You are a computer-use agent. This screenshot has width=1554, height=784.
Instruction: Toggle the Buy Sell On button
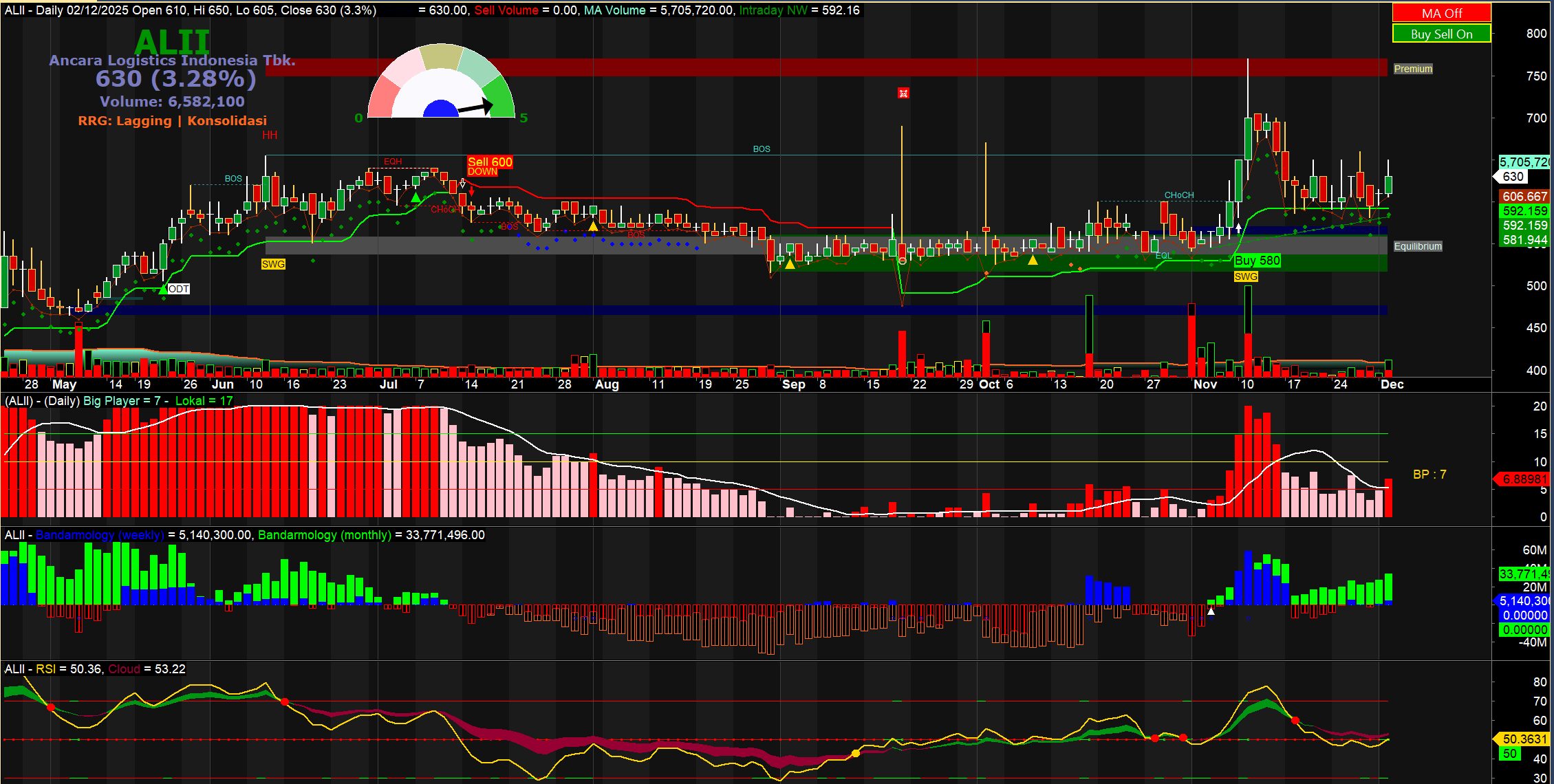coord(1441,34)
